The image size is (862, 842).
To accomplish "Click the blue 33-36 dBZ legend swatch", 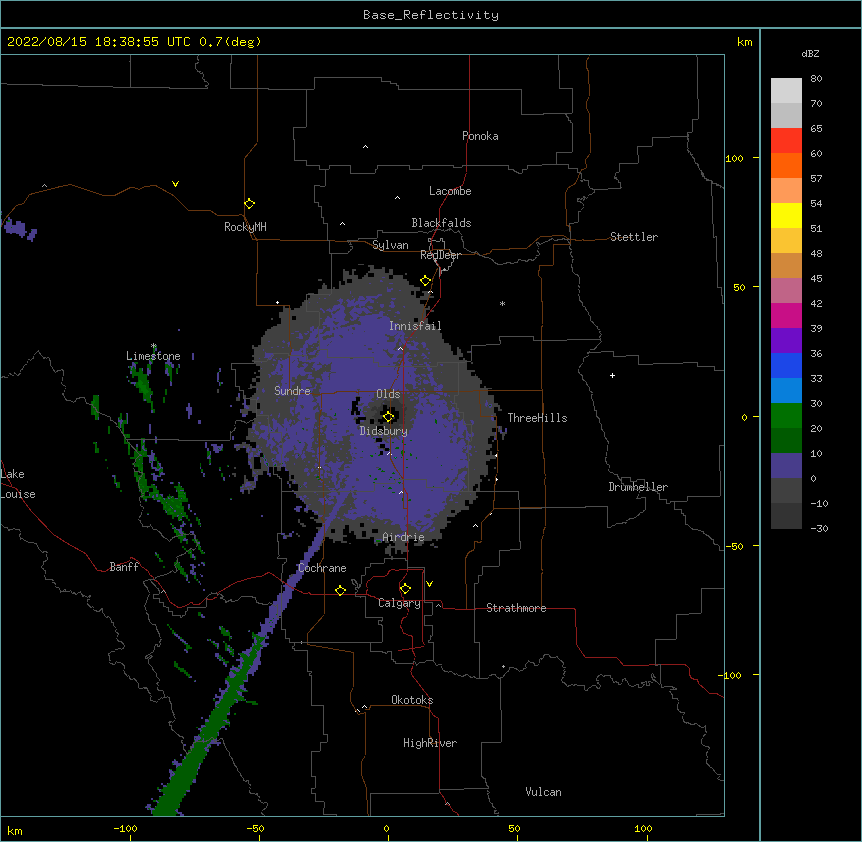I will click(x=786, y=365).
